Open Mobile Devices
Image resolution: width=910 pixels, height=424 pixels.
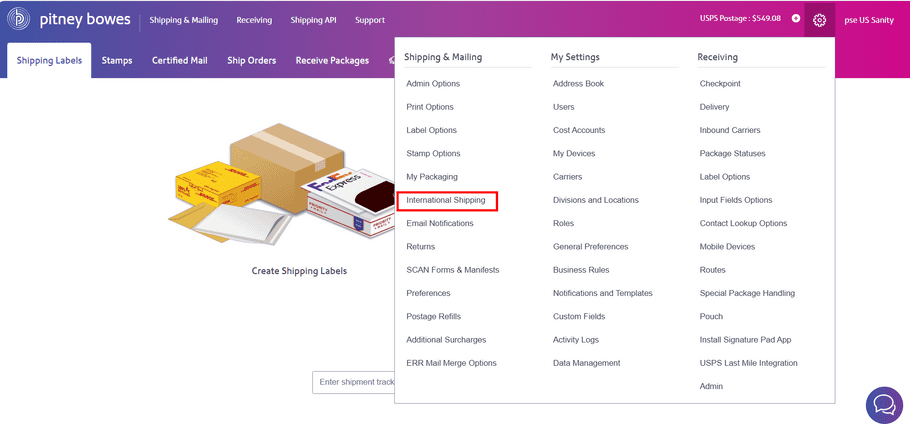pyautogui.click(x=727, y=247)
